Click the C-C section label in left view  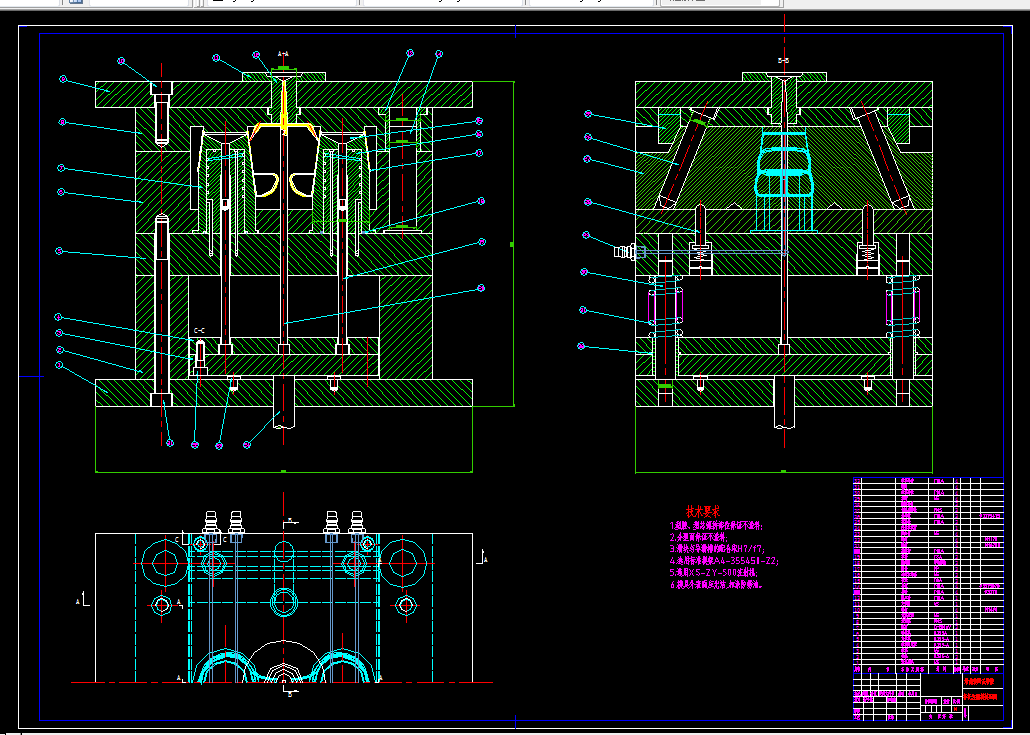[199, 330]
